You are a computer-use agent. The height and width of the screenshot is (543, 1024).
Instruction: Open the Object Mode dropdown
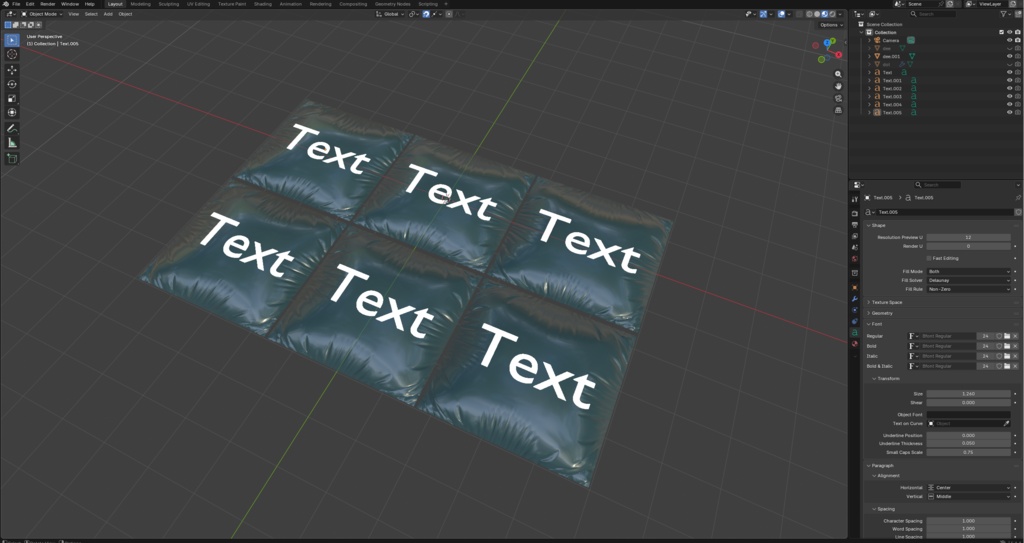(x=42, y=14)
